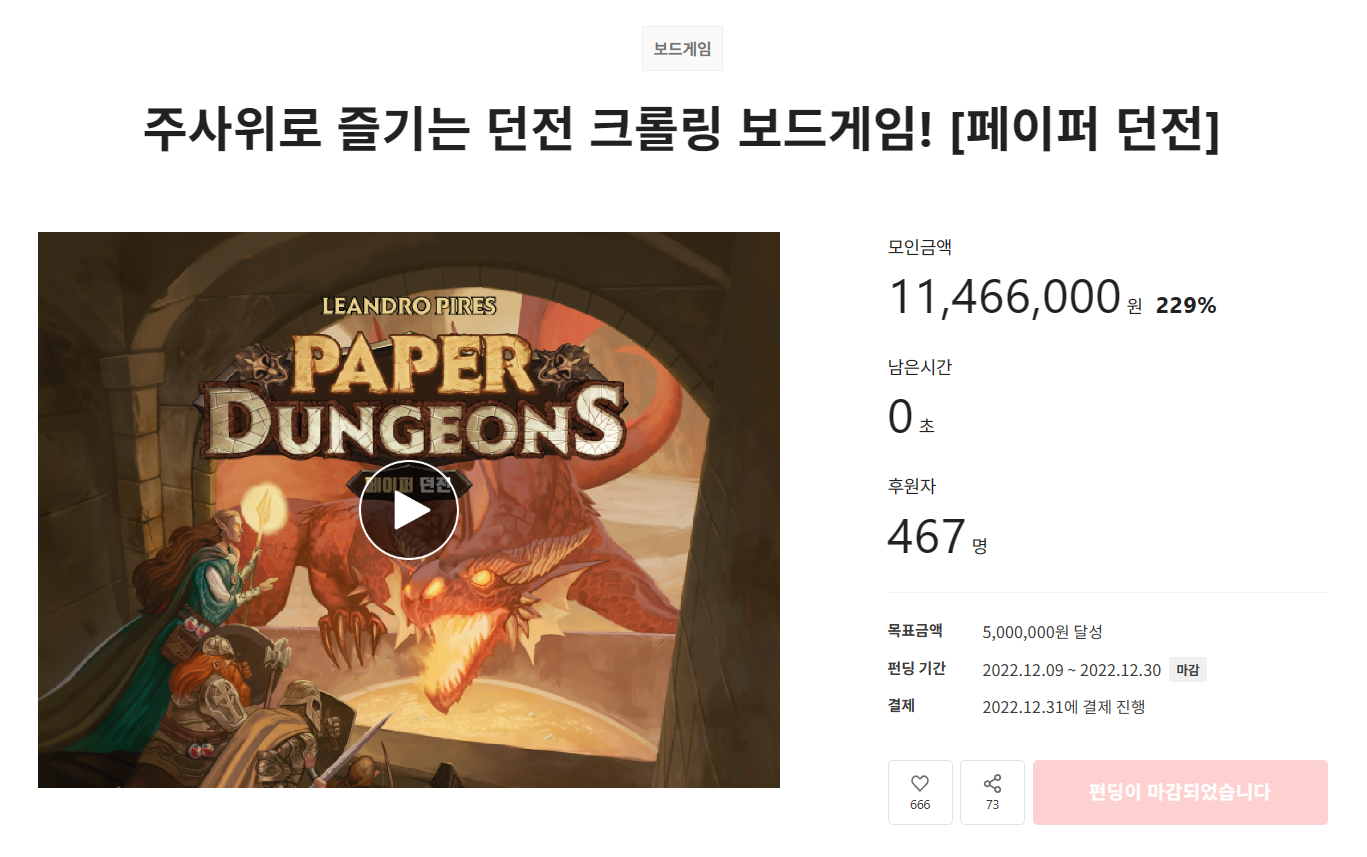This screenshot has height=857, width=1367.
Task: Click the 2022.12.31에 결제 진행 text
Action: click(1063, 707)
